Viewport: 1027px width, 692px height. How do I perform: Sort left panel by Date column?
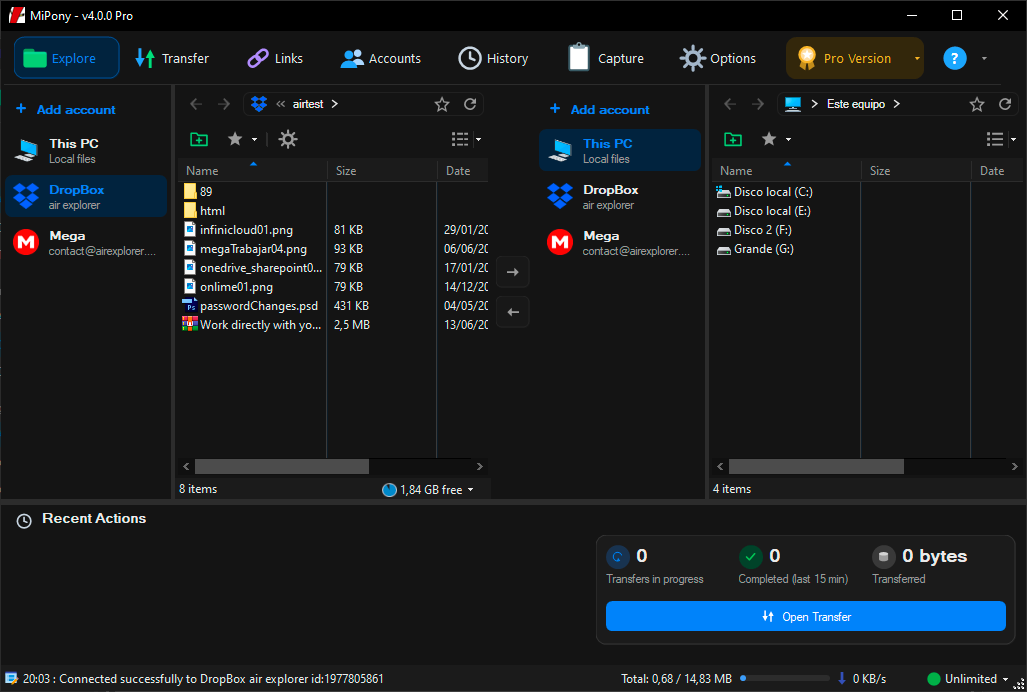(463, 170)
